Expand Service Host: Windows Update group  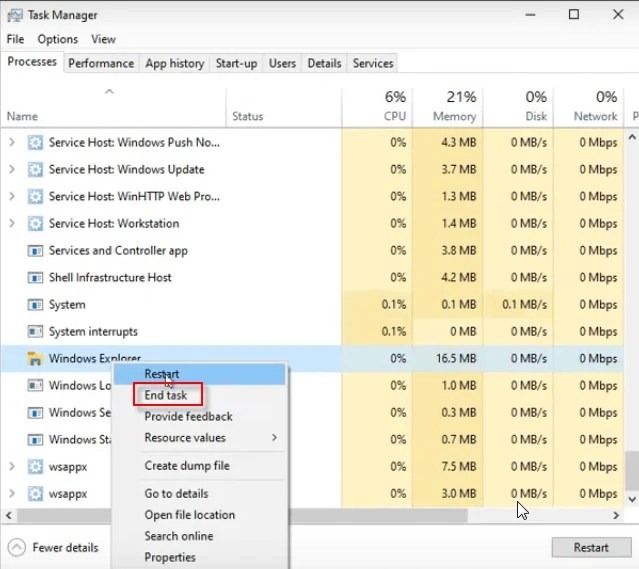tap(12, 169)
